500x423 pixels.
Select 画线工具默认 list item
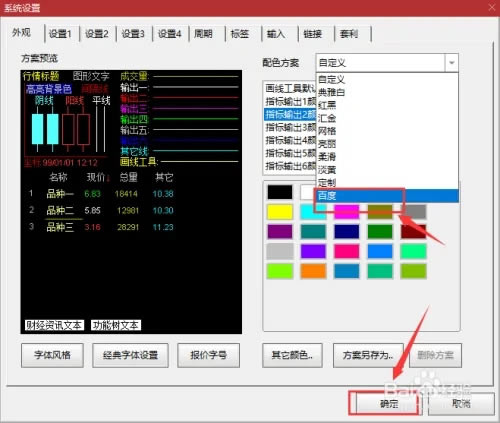[291, 88]
